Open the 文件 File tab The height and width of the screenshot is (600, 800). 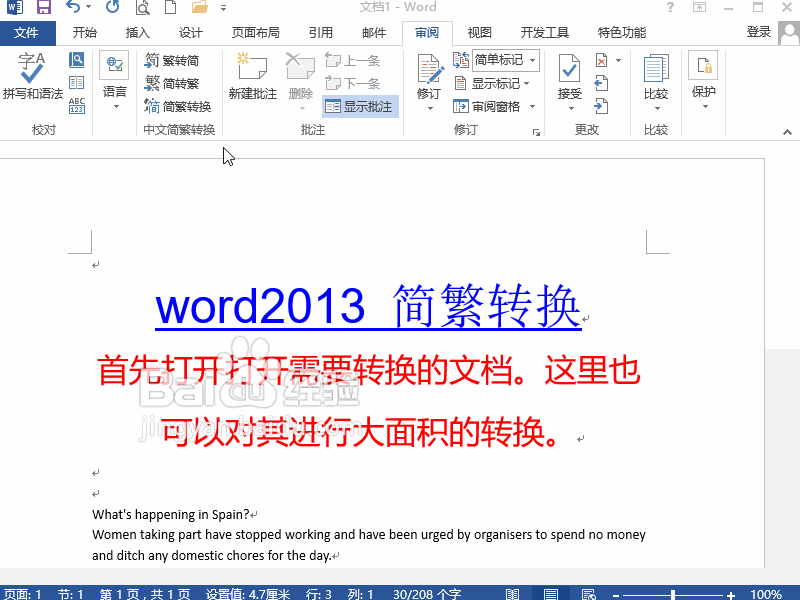coord(27,33)
